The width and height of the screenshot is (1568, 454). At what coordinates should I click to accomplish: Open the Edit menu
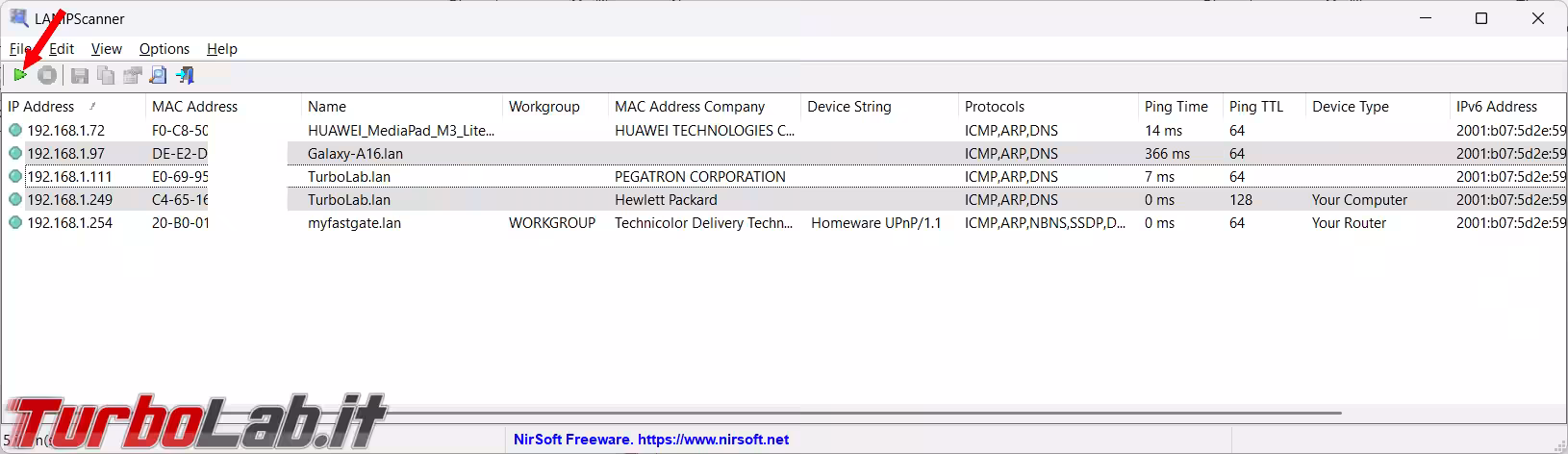point(62,49)
